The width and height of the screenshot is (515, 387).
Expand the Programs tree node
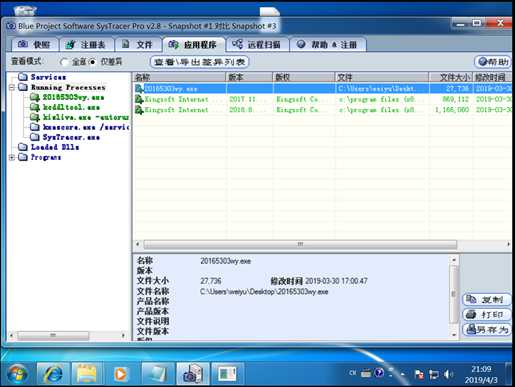pyautogui.click(x=12, y=157)
